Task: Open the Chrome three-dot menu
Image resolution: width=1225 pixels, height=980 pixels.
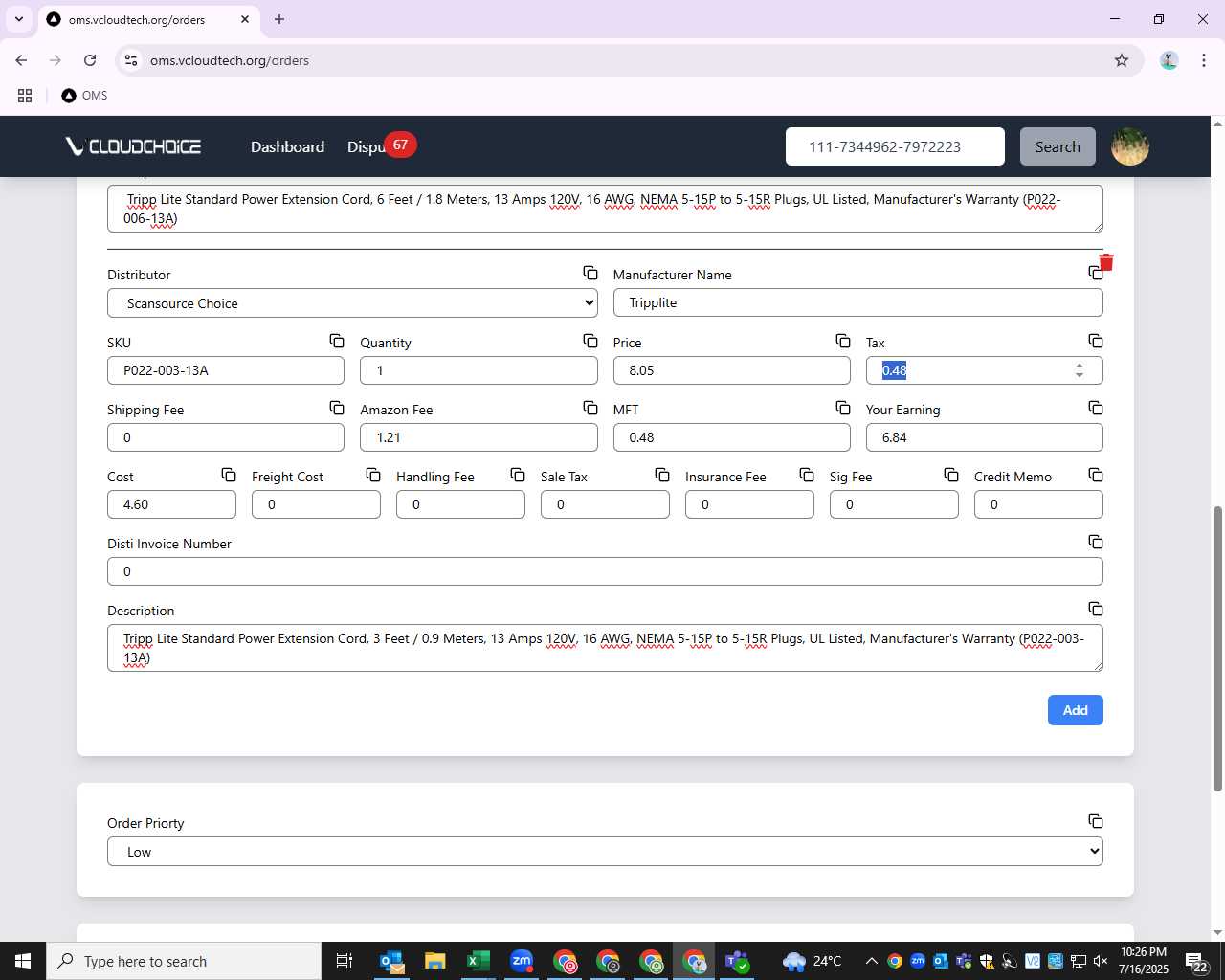Action: coord(1203,60)
